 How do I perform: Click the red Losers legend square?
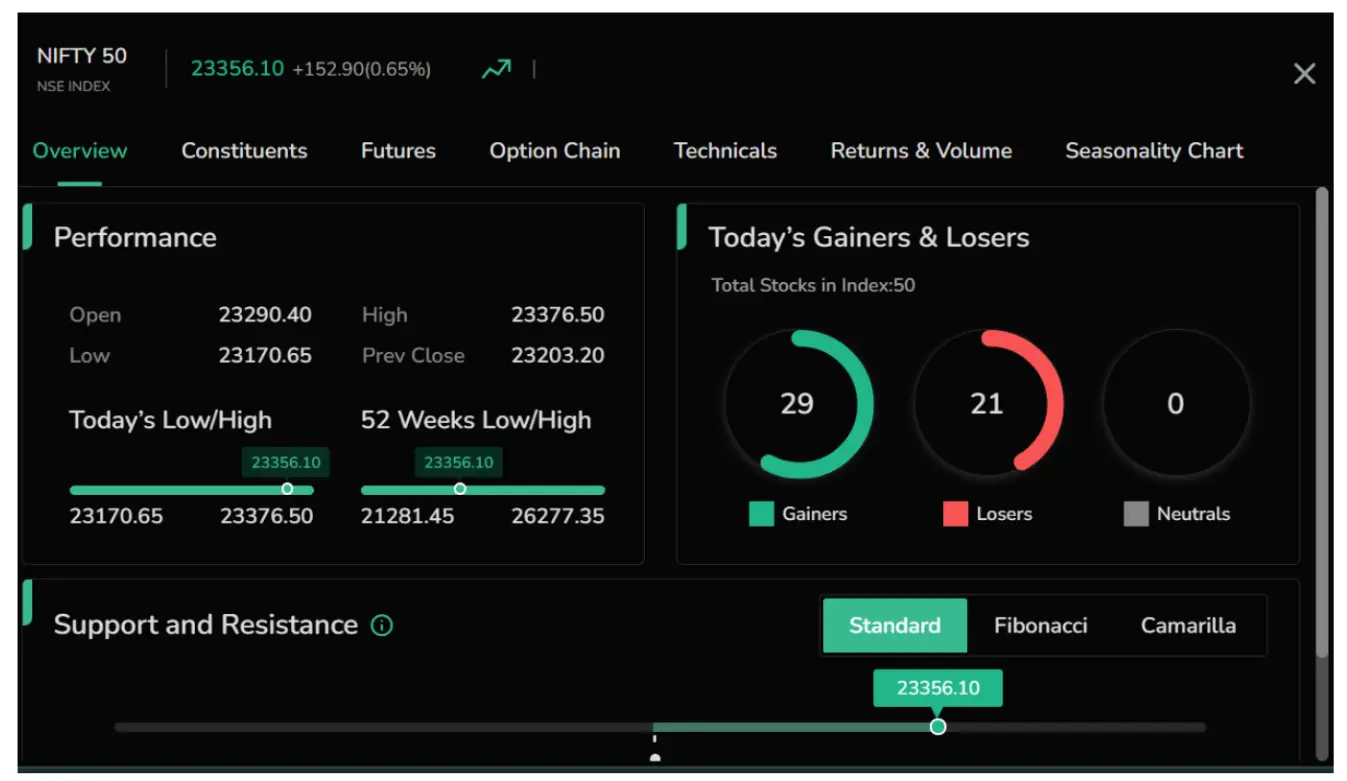coord(955,514)
